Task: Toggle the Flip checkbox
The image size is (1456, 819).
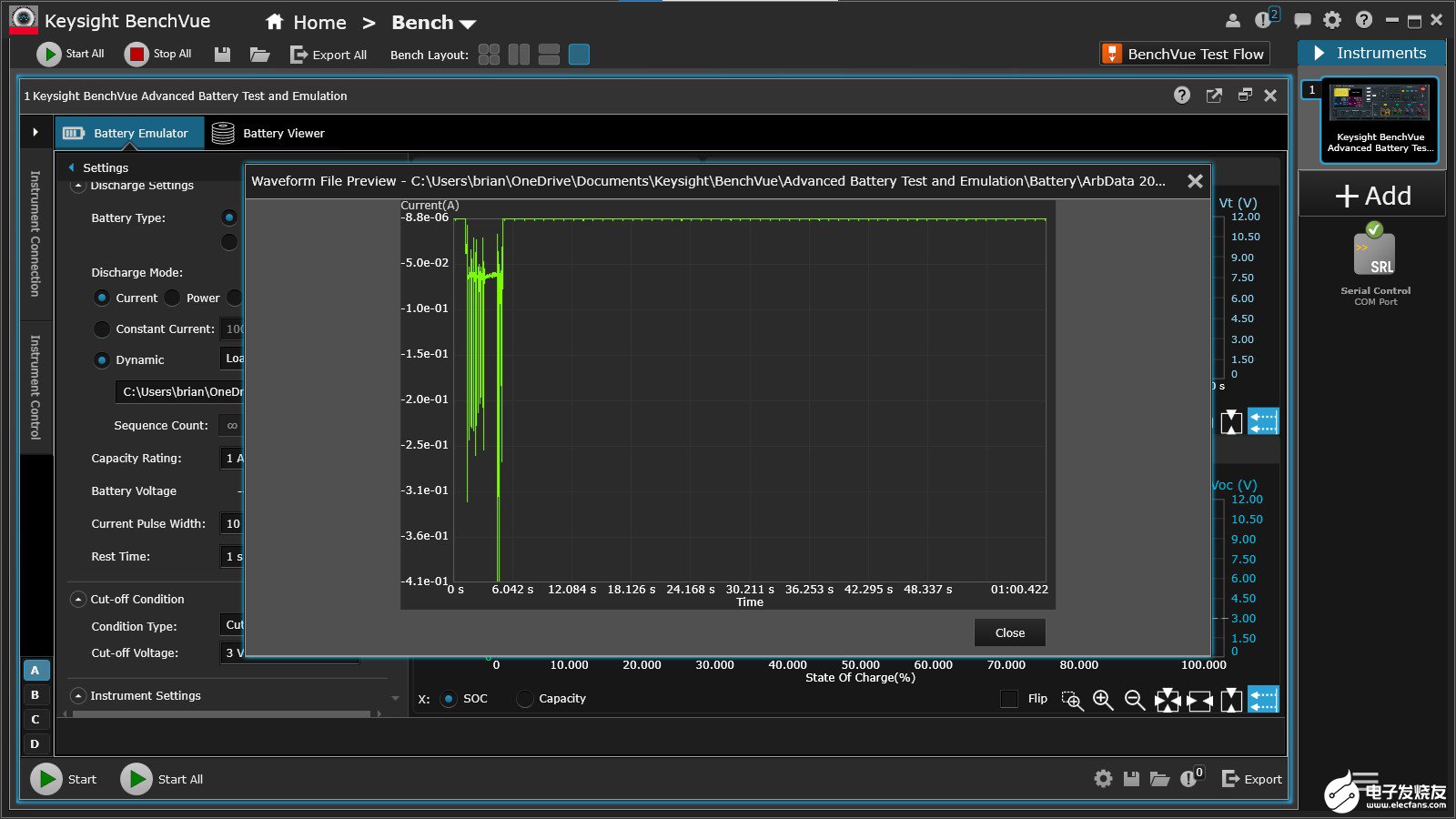Action: pyautogui.click(x=1009, y=699)
